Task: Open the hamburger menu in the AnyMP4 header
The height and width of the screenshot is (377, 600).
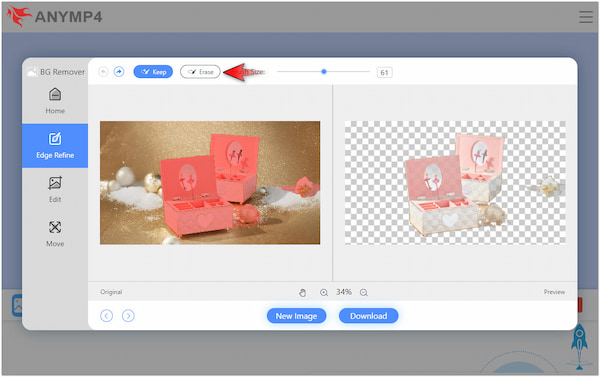Action: pos(585,17)
